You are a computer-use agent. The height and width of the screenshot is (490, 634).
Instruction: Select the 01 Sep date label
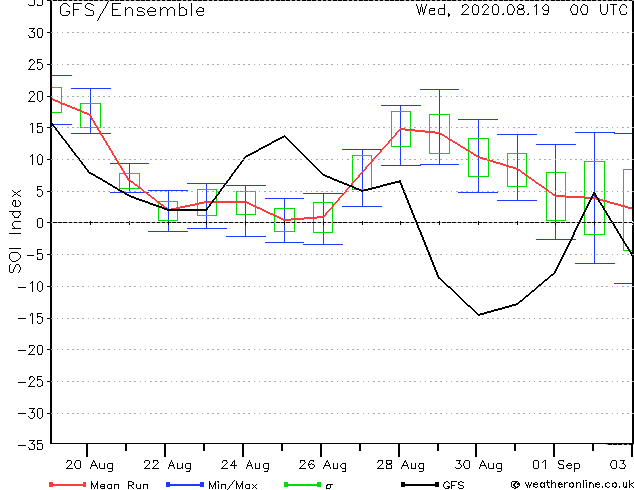coord(556,465)
